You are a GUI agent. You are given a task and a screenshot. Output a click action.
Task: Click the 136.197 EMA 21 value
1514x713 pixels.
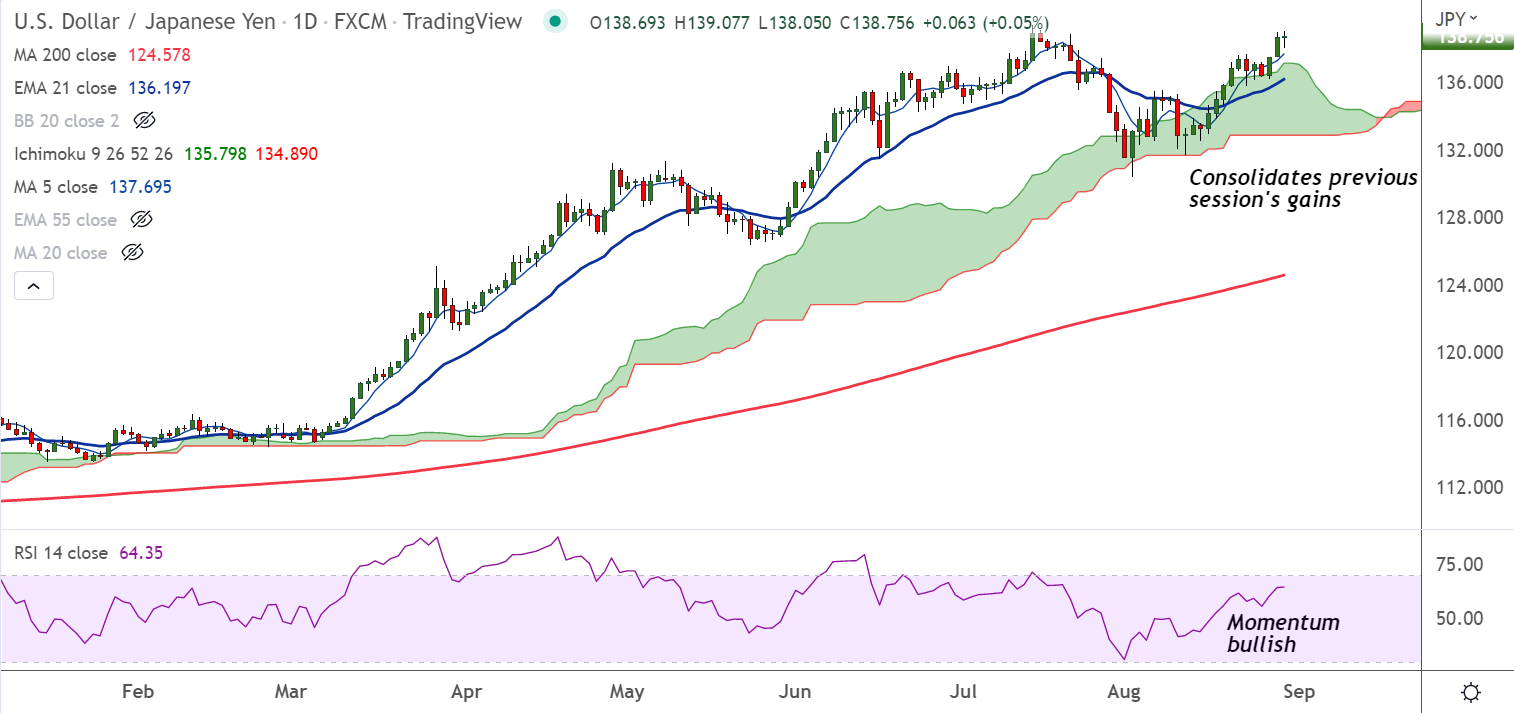pos(160,88)
